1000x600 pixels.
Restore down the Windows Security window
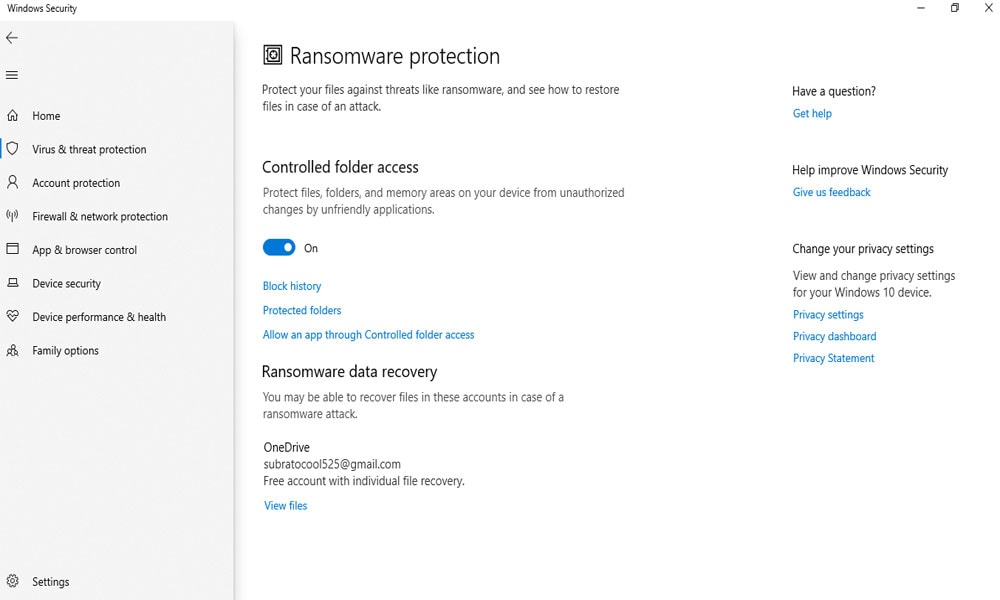(x=955, y=8)
